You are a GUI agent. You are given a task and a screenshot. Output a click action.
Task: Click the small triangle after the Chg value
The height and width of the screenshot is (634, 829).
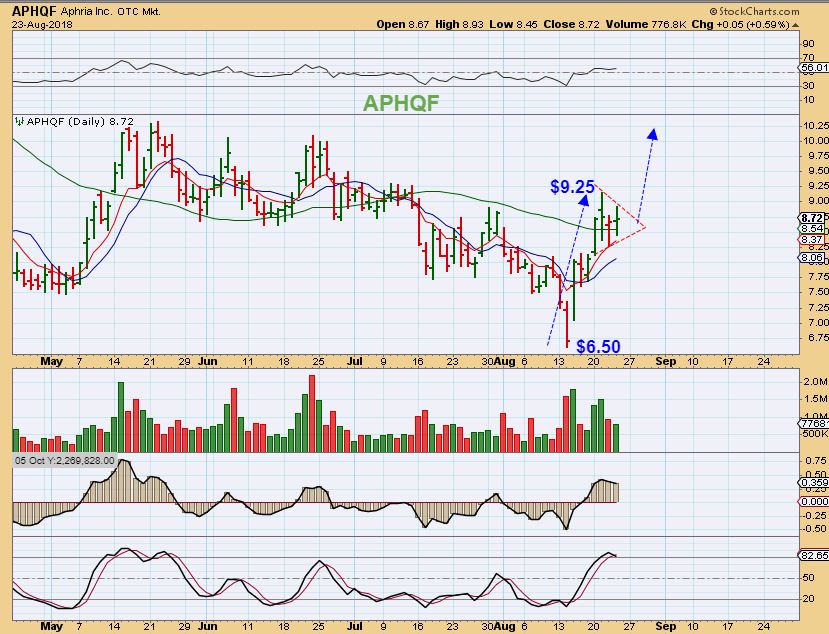tap(795, 25)
